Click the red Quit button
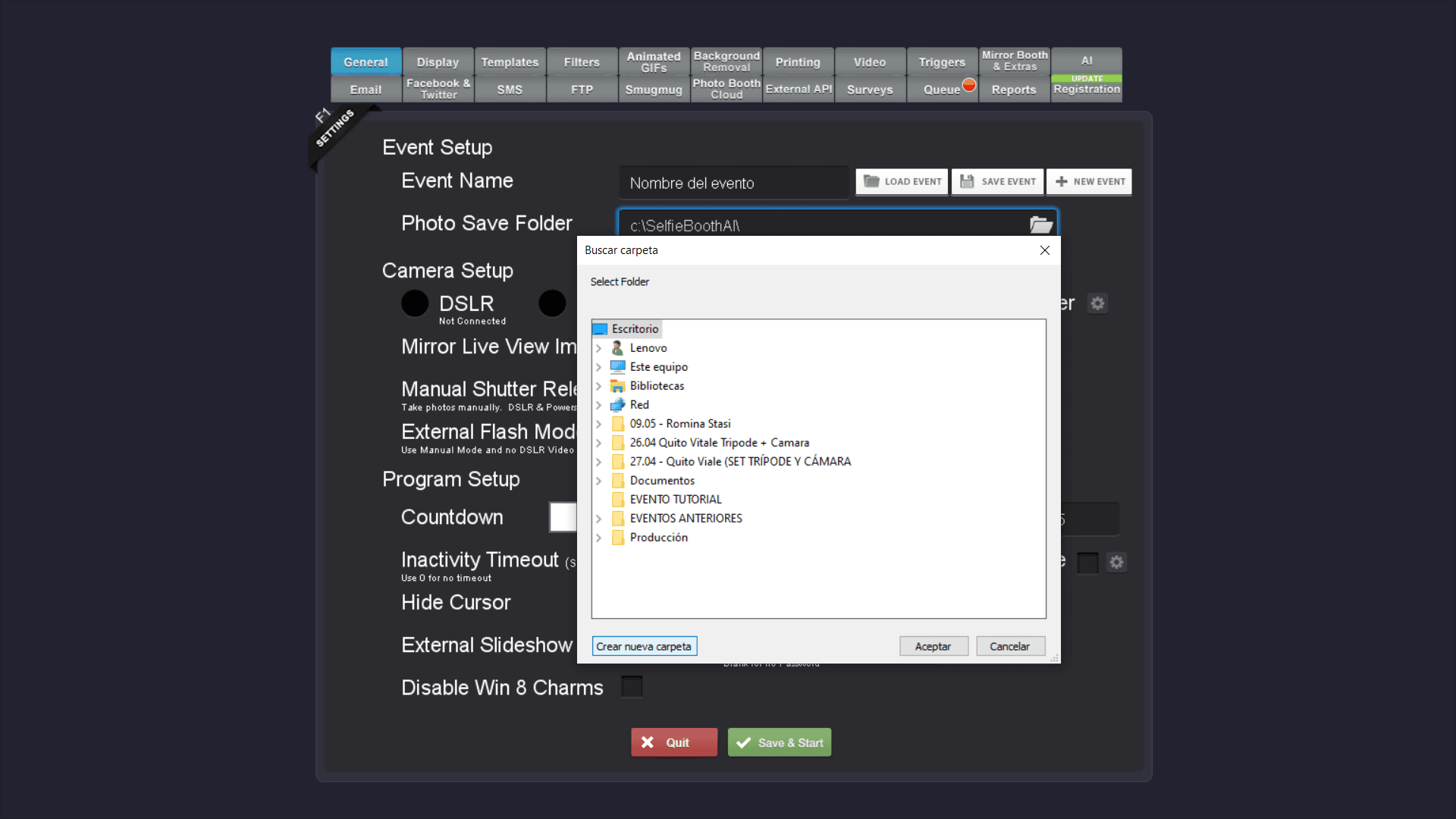 coord(674,742)
